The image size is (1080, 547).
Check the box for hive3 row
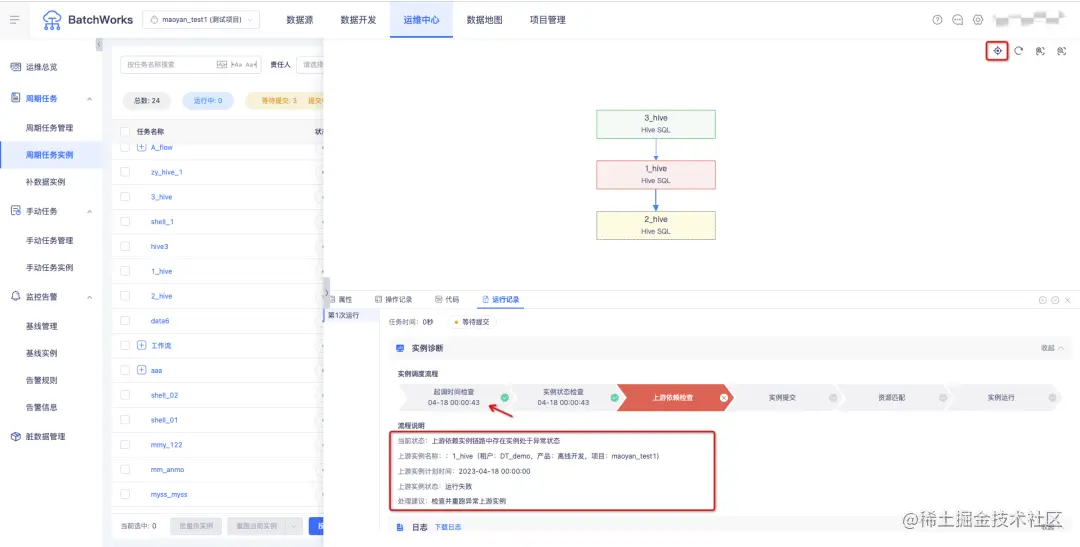point(125,247)
